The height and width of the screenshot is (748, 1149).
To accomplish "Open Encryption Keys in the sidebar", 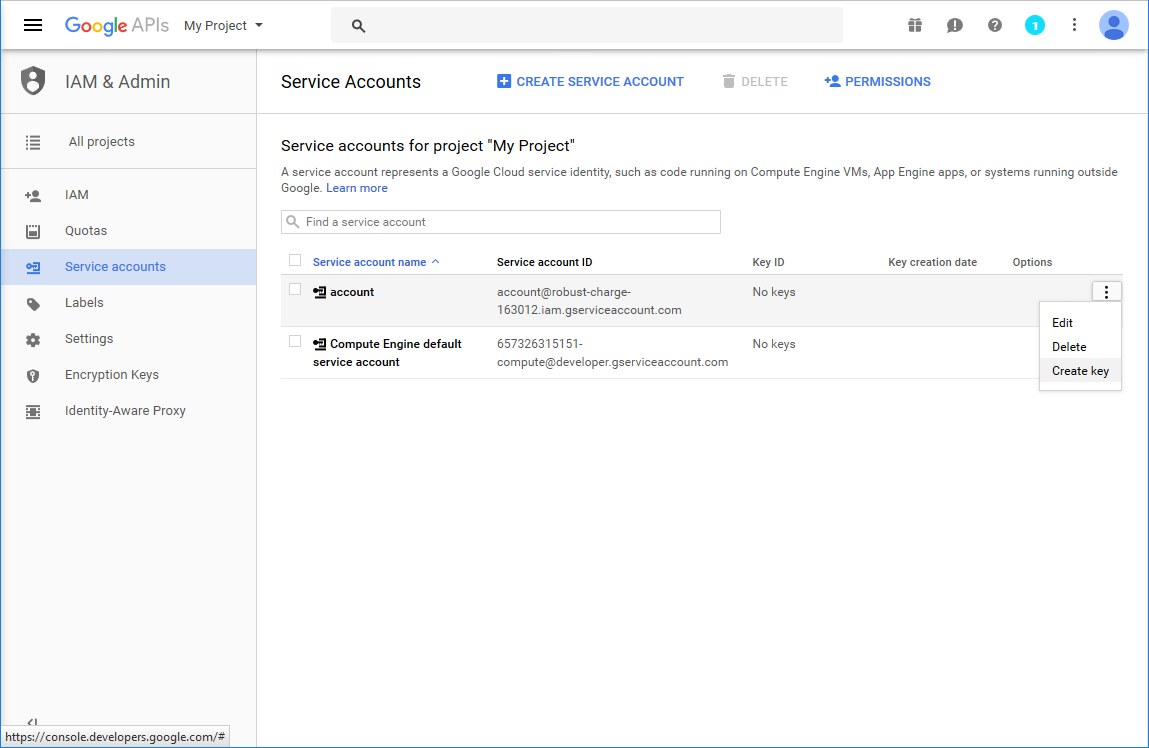I will pos(112,375).
